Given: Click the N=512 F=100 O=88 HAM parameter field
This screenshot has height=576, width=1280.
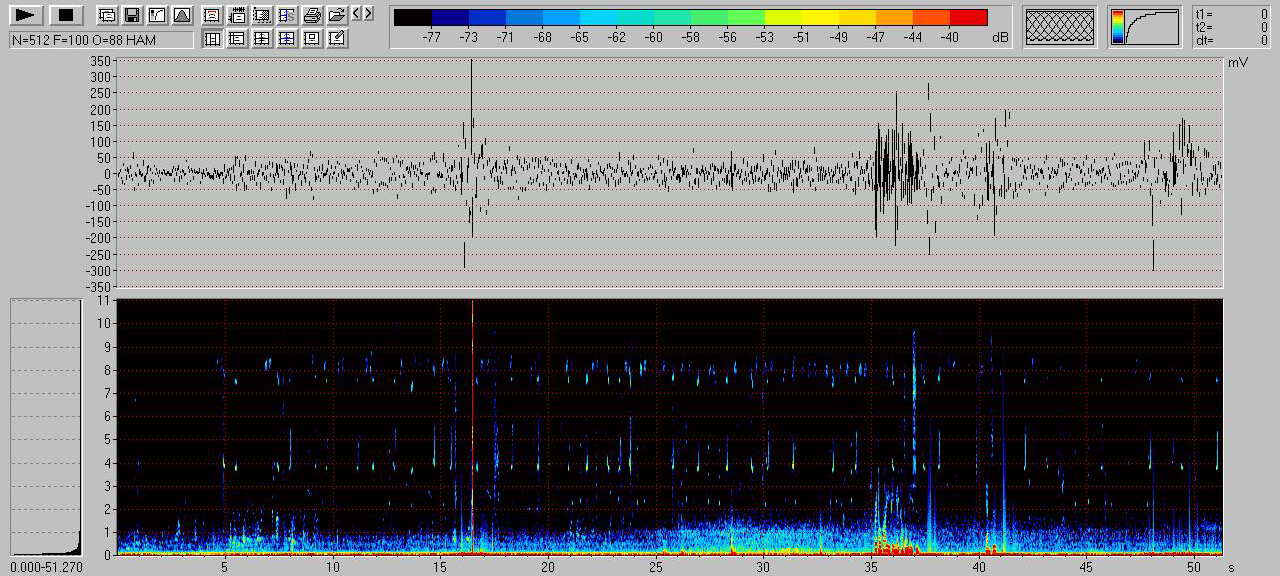Looking at the screenshot, I should pos(101,40).
